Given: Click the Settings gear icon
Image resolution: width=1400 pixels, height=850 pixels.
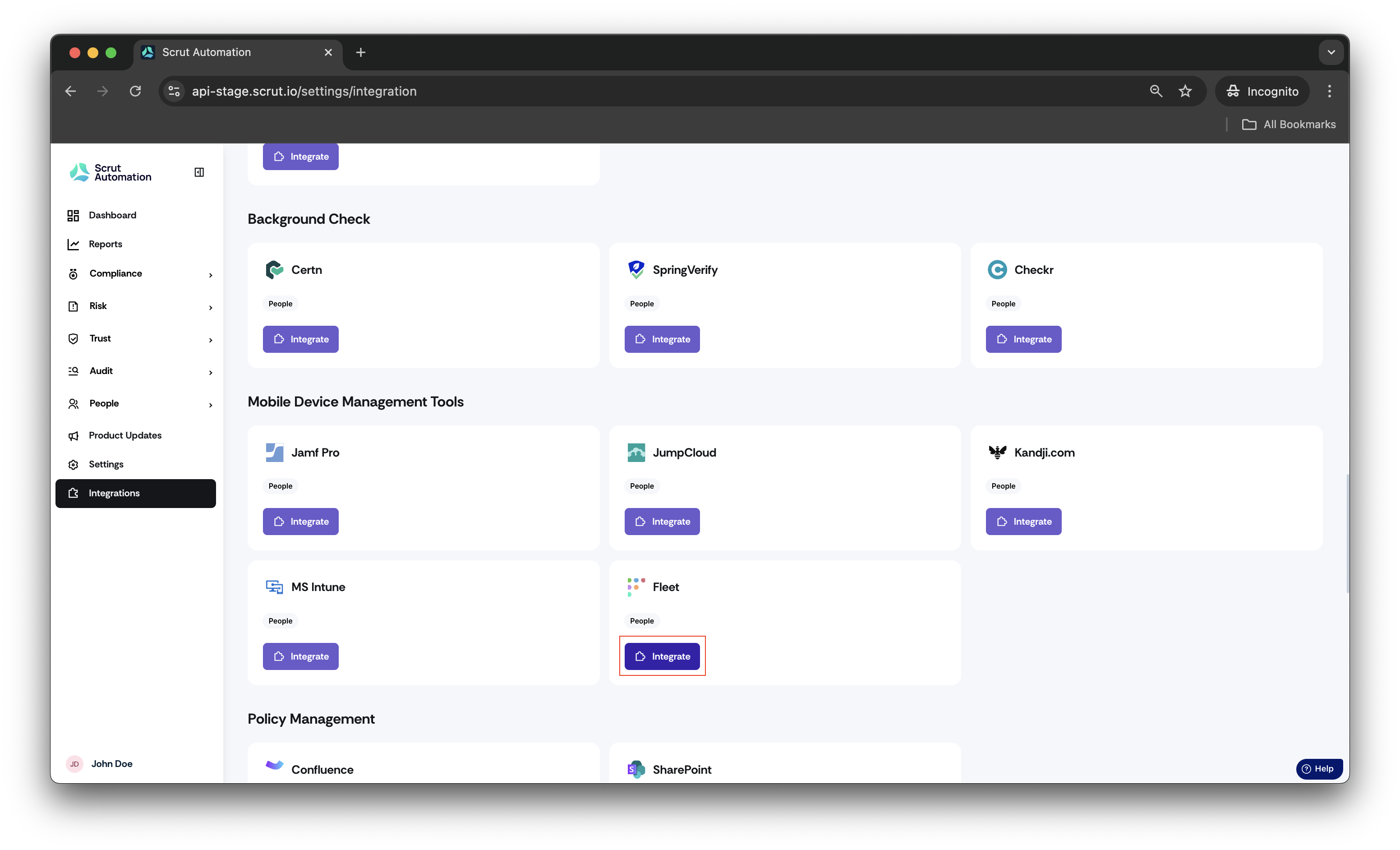Looking at the screenshot, I should point(74,465).
